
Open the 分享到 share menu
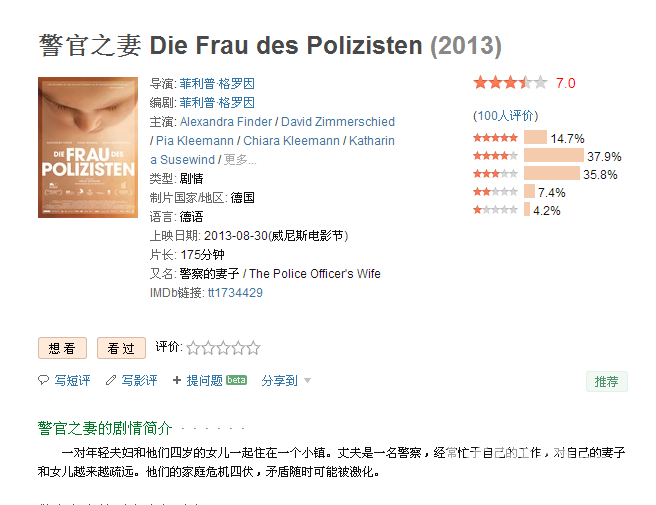279,380
